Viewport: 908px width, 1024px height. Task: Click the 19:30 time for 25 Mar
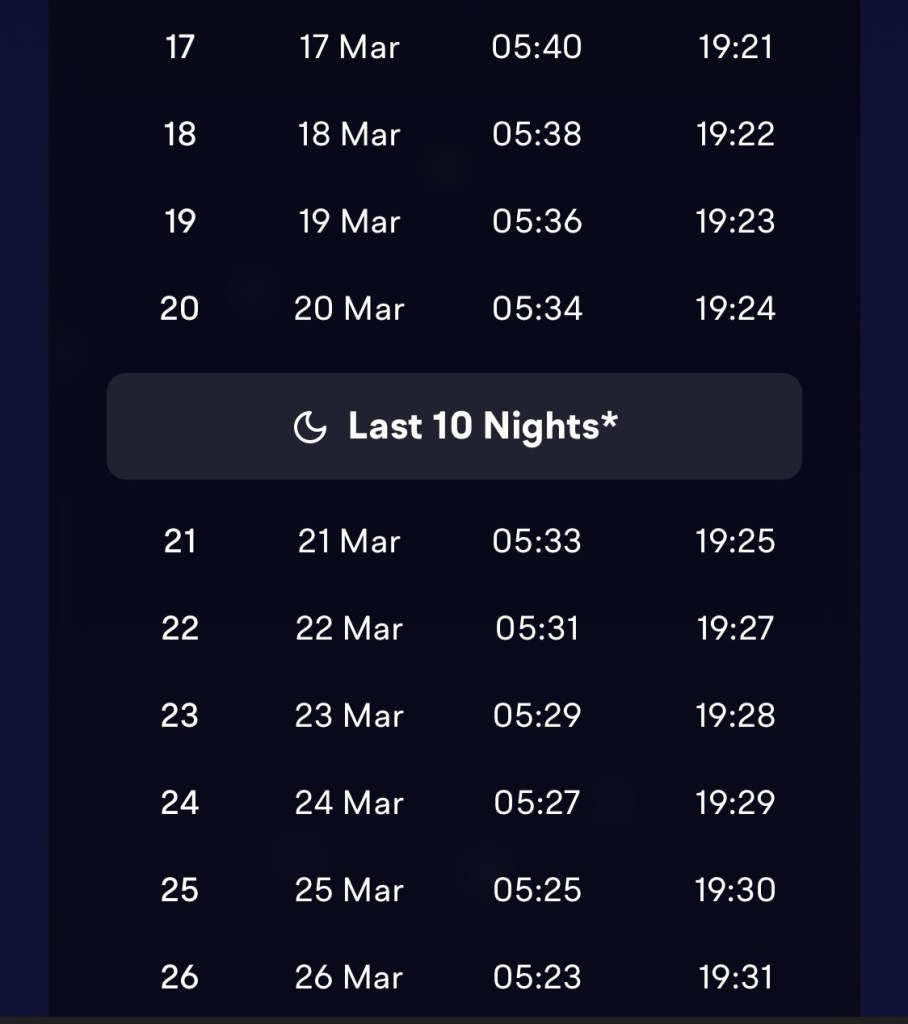(x=736, y=889)
